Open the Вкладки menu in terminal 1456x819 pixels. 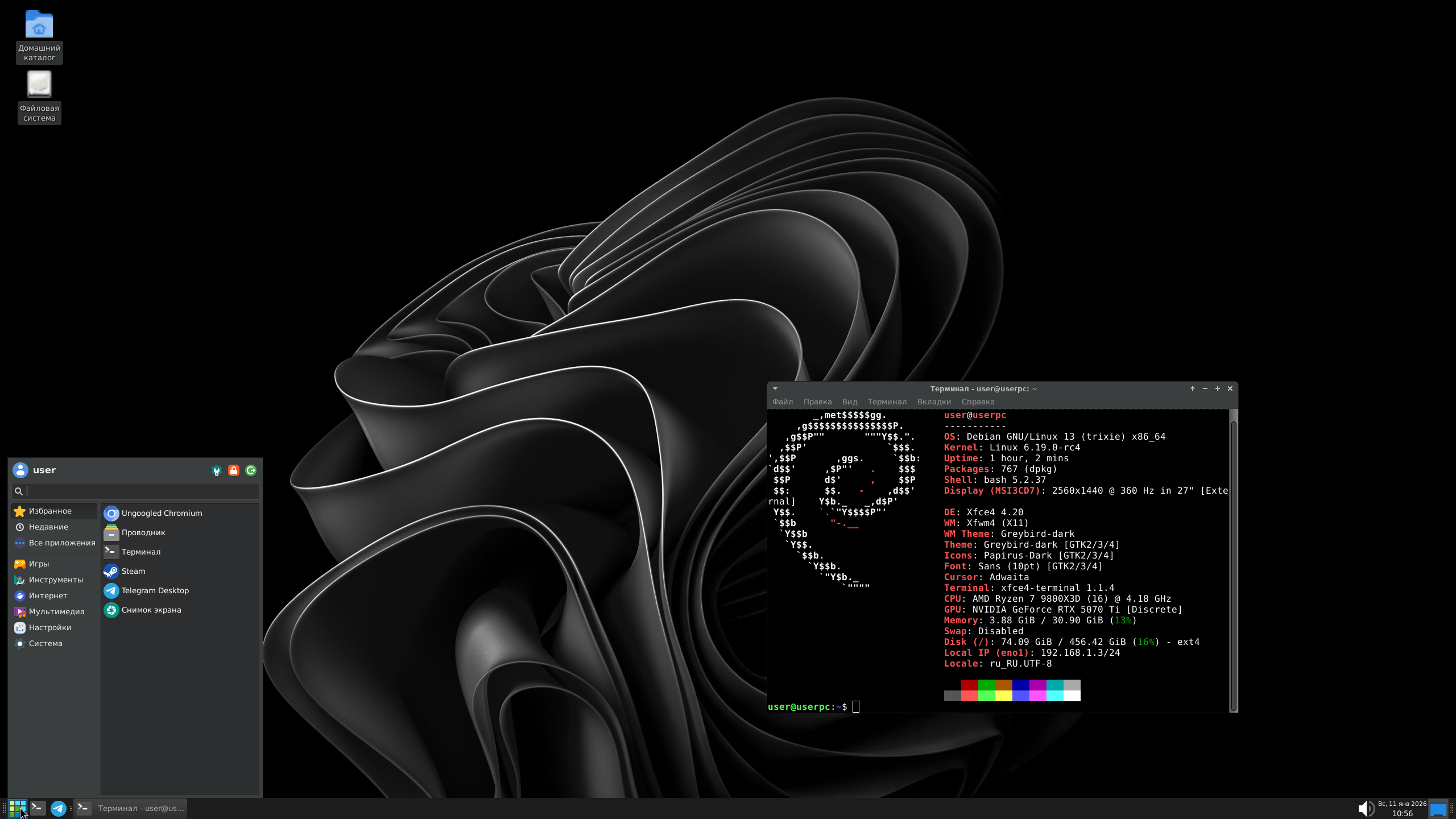coord(934,402)
